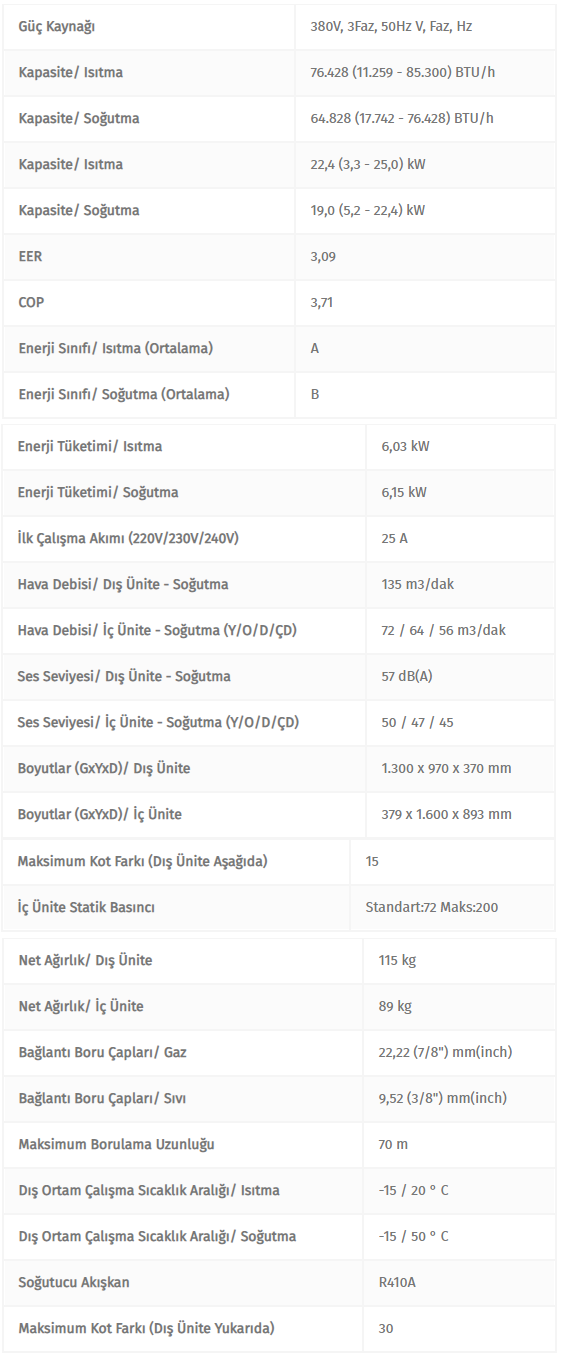Click Enerji Sınıfı/ Soğutma (Ortalama) value B
566x1356 pixels.
point(315,395)
